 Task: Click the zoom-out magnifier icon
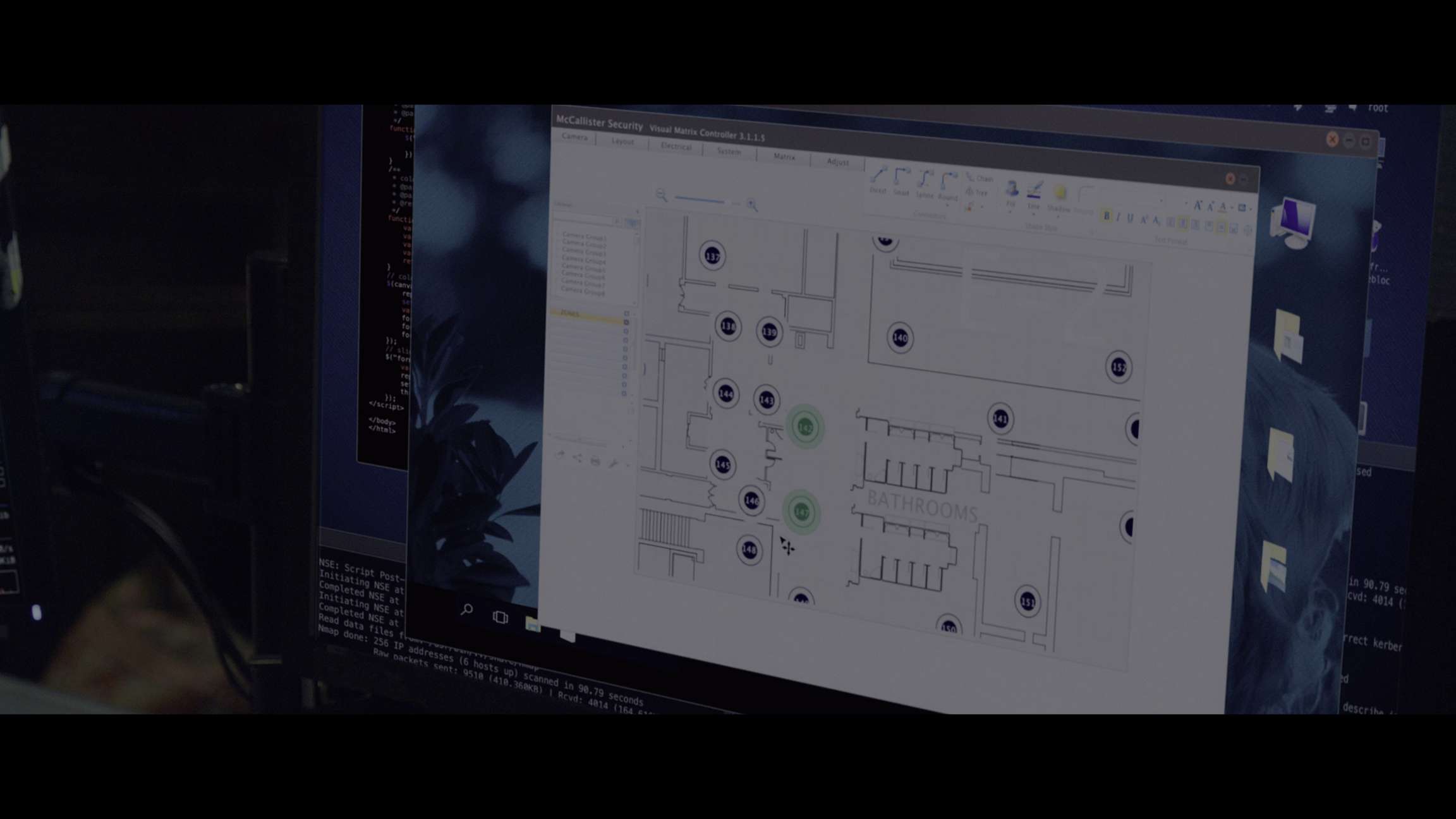pos(661,195)
